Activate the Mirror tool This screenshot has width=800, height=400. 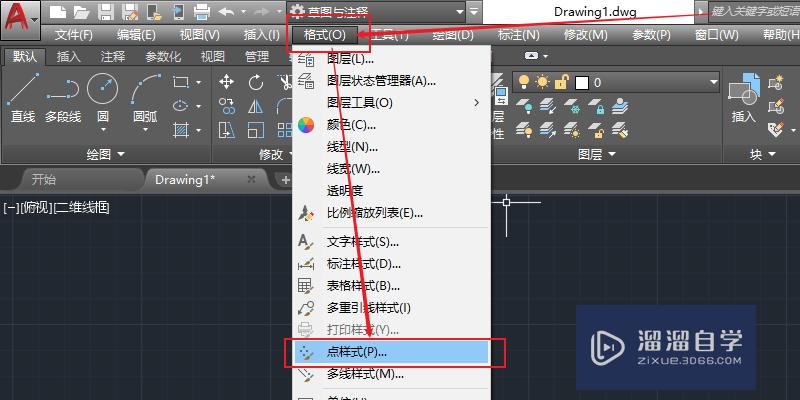(256, 106)
